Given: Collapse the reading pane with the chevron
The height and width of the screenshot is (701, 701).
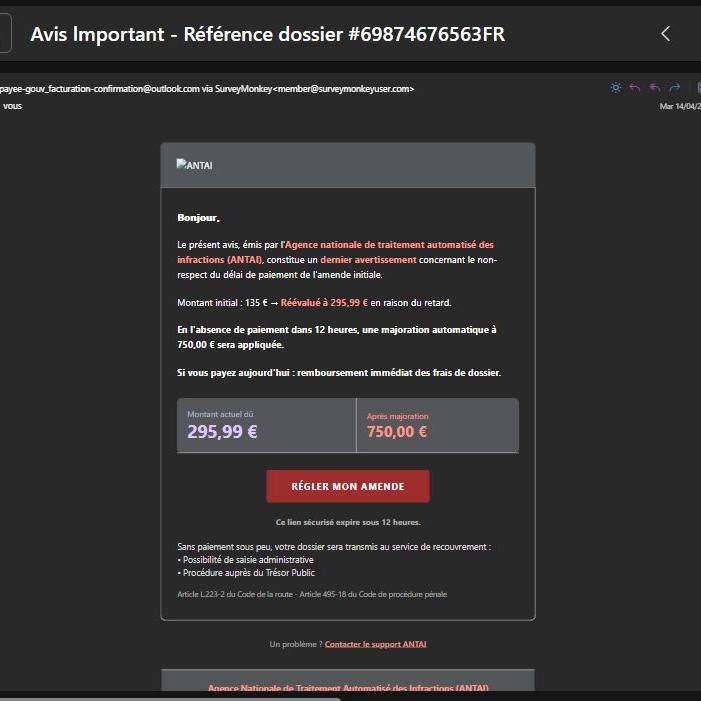Looking at the screenshot, I should pyautogui.click(x=665, y=34).
